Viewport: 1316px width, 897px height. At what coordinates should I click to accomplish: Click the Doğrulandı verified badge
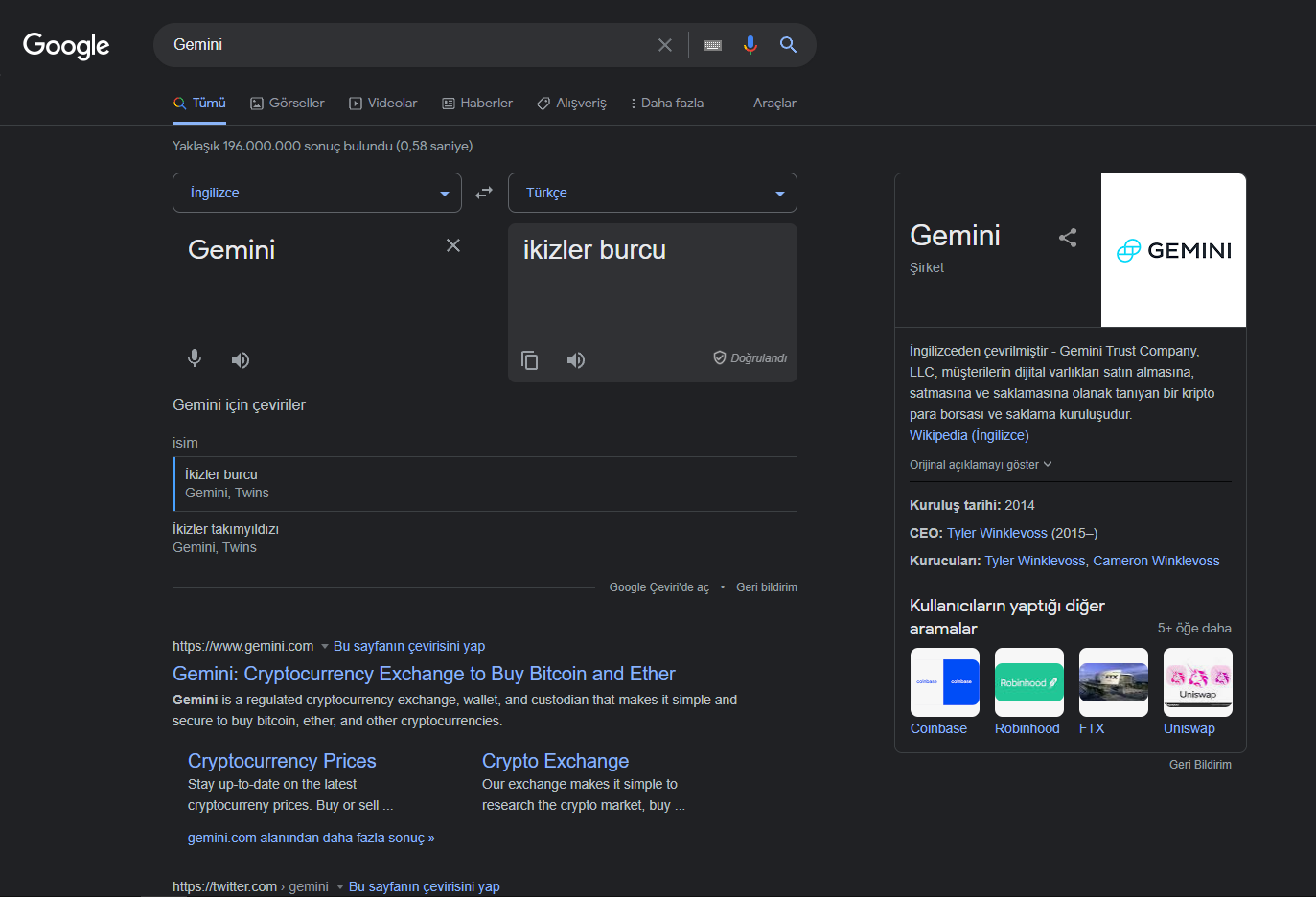pos(750,357)
